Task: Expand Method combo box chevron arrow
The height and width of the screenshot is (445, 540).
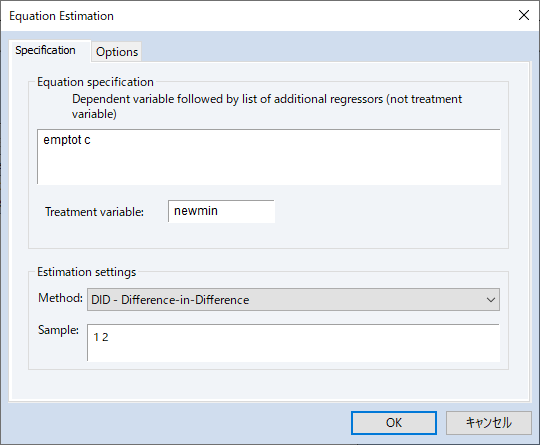Action: tap(491, 300)
